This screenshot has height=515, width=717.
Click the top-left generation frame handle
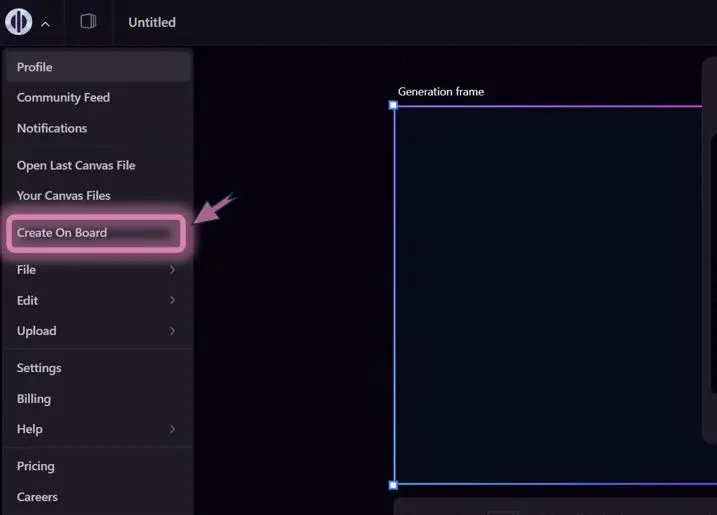[x=393, y=105]
